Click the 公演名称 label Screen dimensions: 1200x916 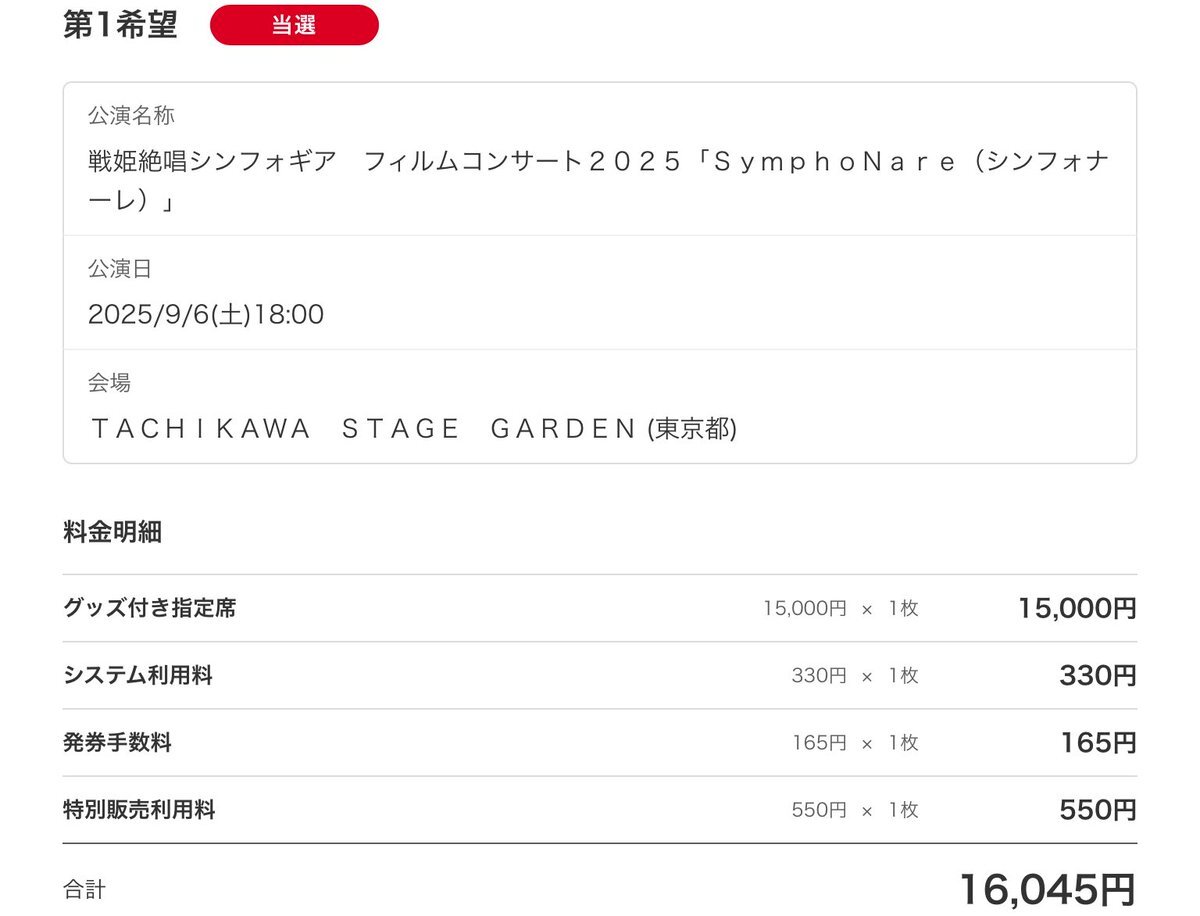point(131,116)
